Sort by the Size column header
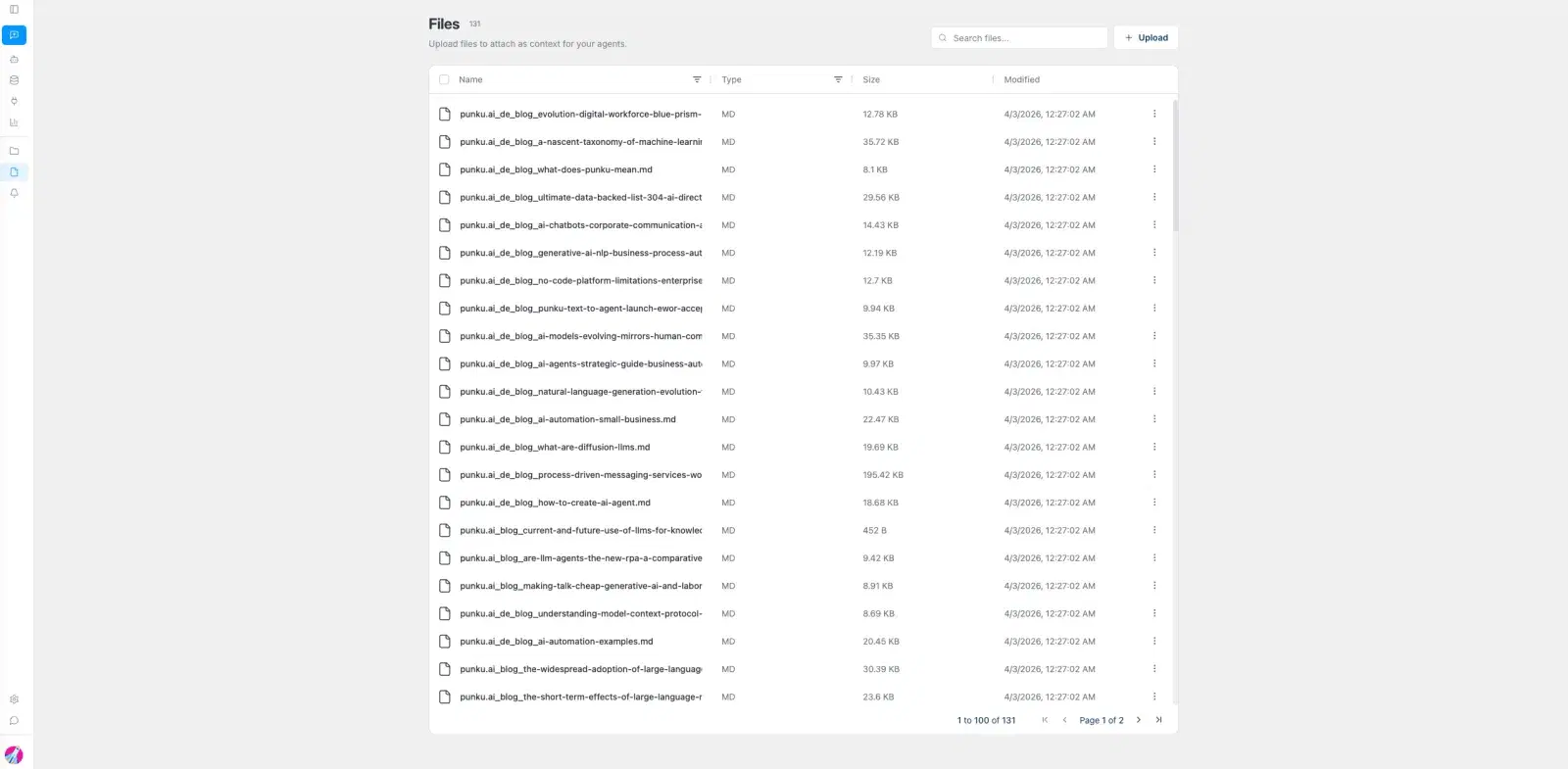The height and width of the screenshot is (769, 1568). click(871, 79)
